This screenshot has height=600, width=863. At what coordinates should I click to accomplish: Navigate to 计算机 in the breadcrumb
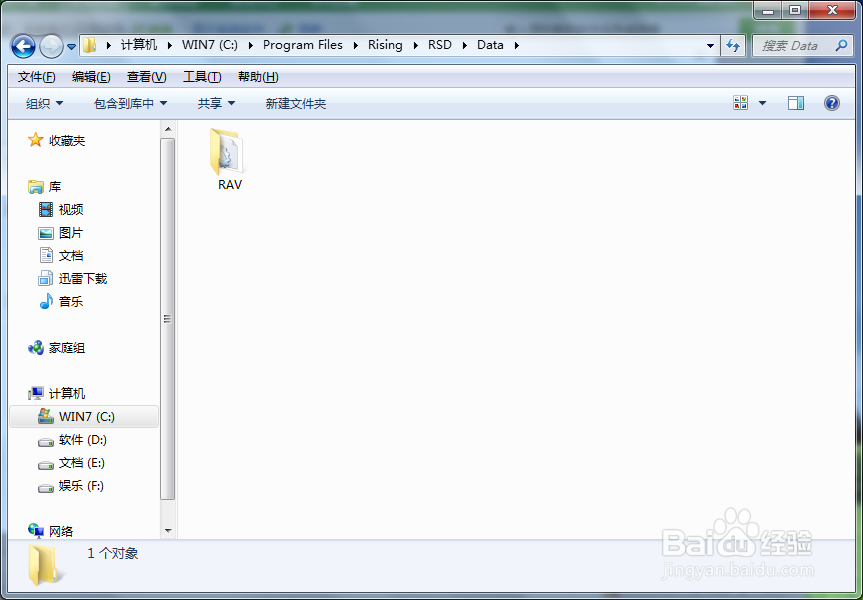point(139,45)
